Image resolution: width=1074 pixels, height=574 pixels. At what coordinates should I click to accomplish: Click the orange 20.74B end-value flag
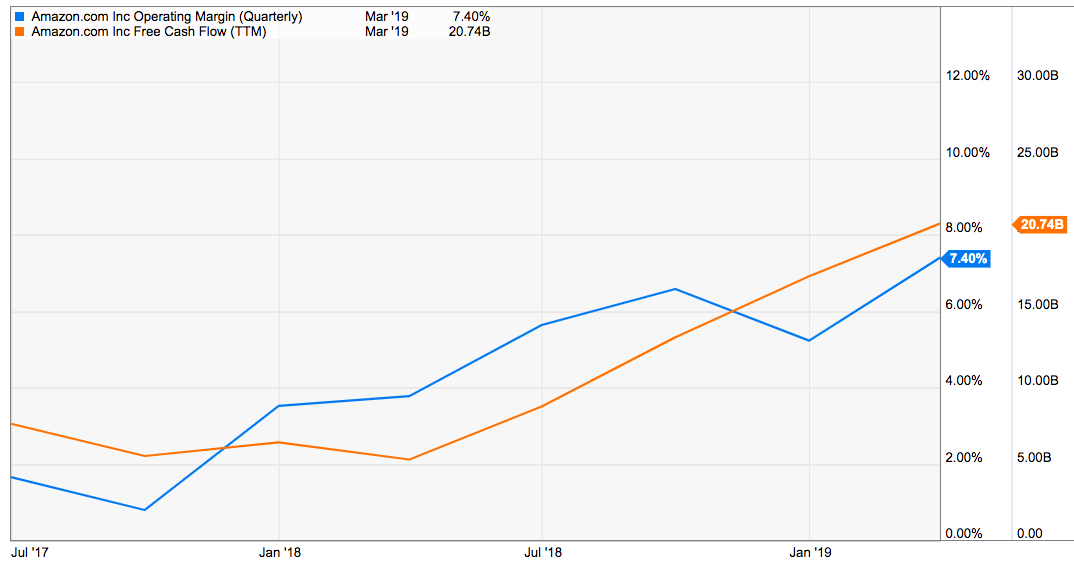pos(1040,225)
